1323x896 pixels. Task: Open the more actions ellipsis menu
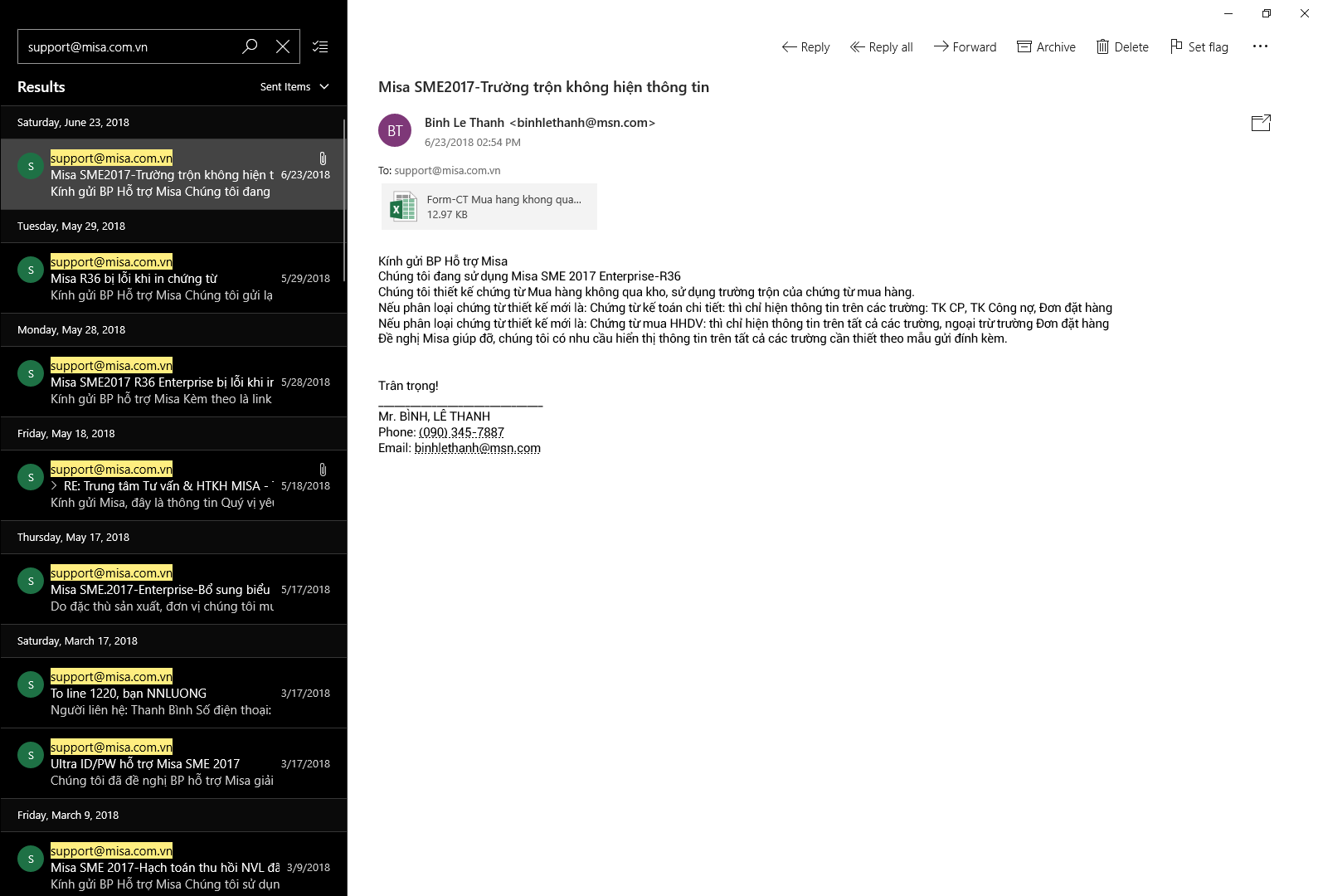pyautogui.click(x=1260, y=46)
